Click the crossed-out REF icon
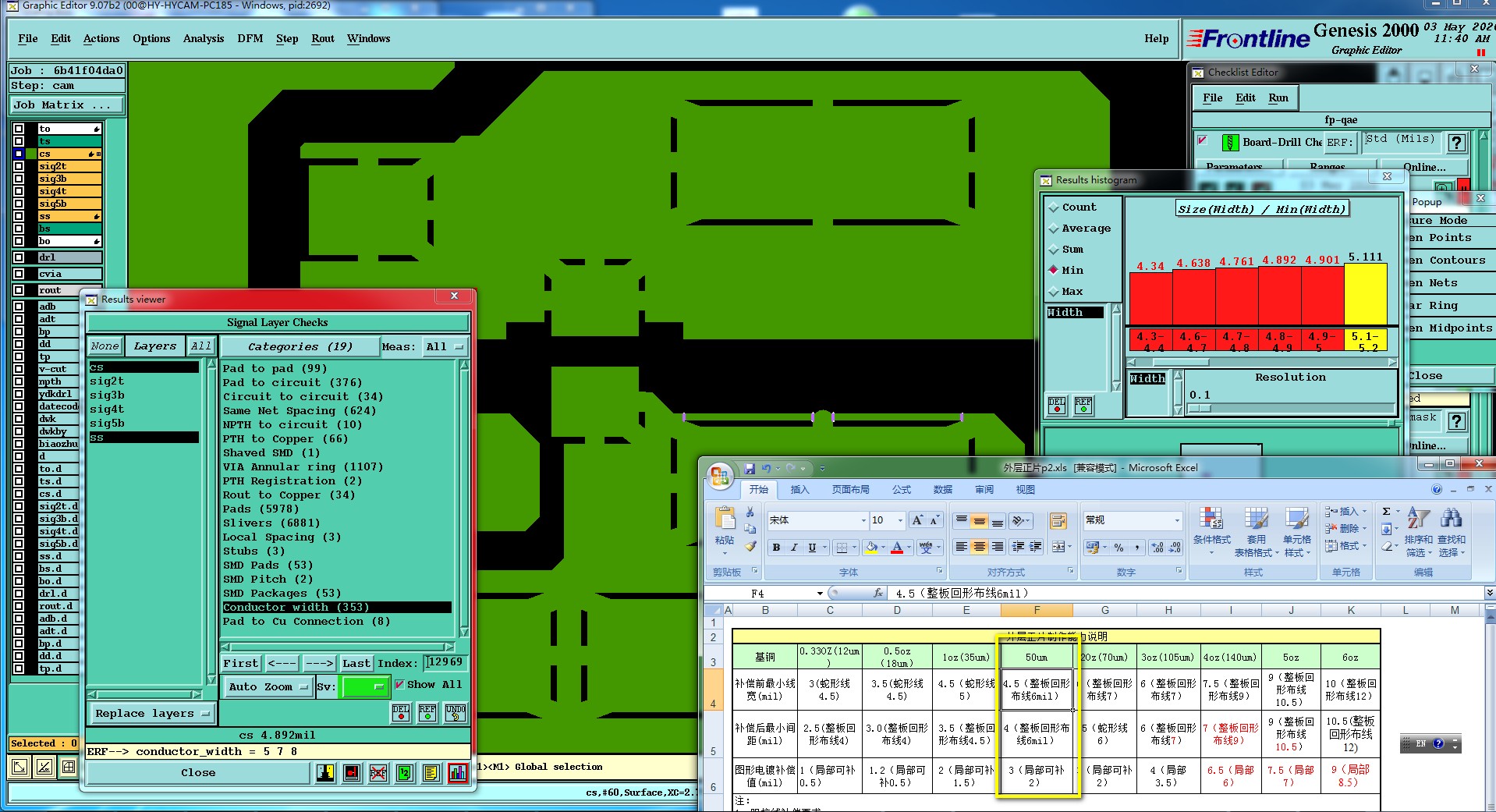 378,773
